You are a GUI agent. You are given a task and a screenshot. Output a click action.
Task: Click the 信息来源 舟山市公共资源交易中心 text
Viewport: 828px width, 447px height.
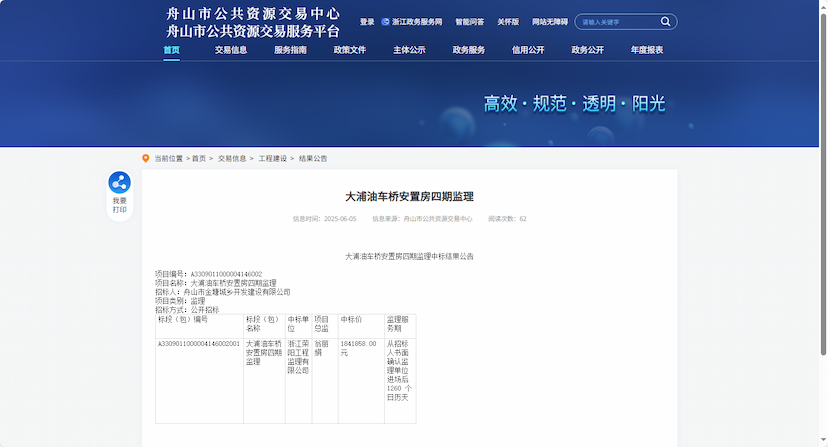(422, 219)
